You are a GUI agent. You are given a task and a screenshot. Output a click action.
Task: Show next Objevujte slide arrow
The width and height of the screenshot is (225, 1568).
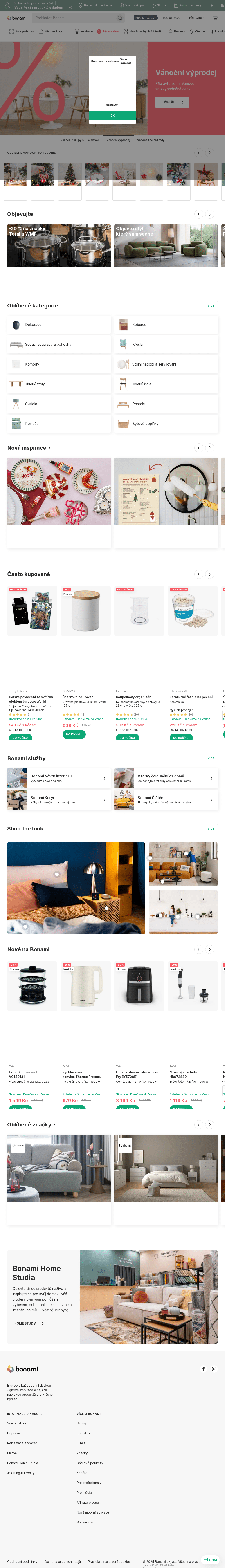pos(210,214)
